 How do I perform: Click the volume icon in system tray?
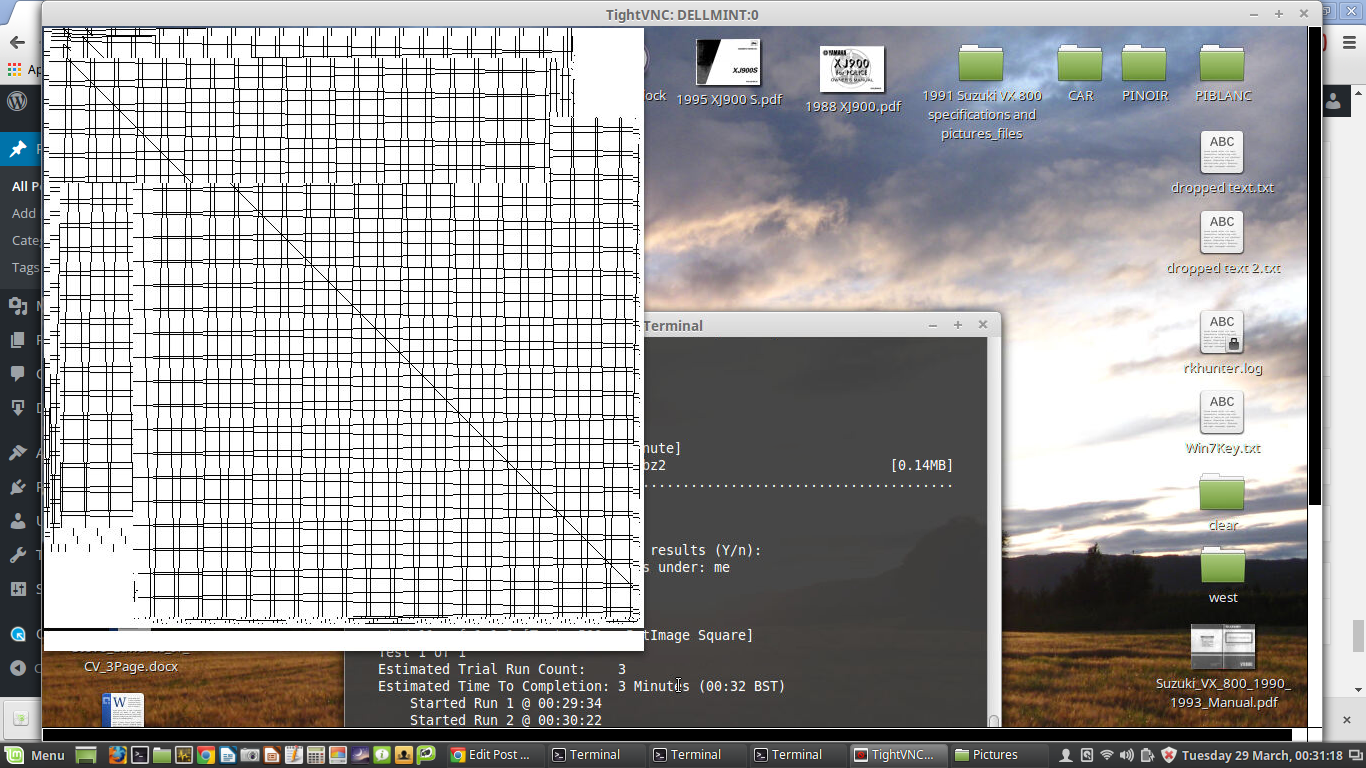point(1127,755)
